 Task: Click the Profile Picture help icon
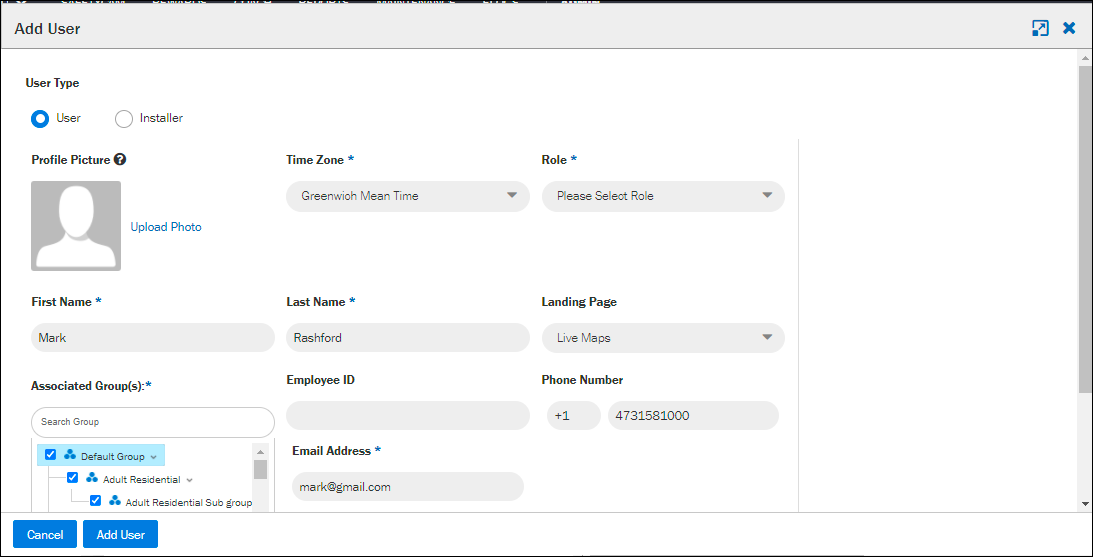(120, 160)
